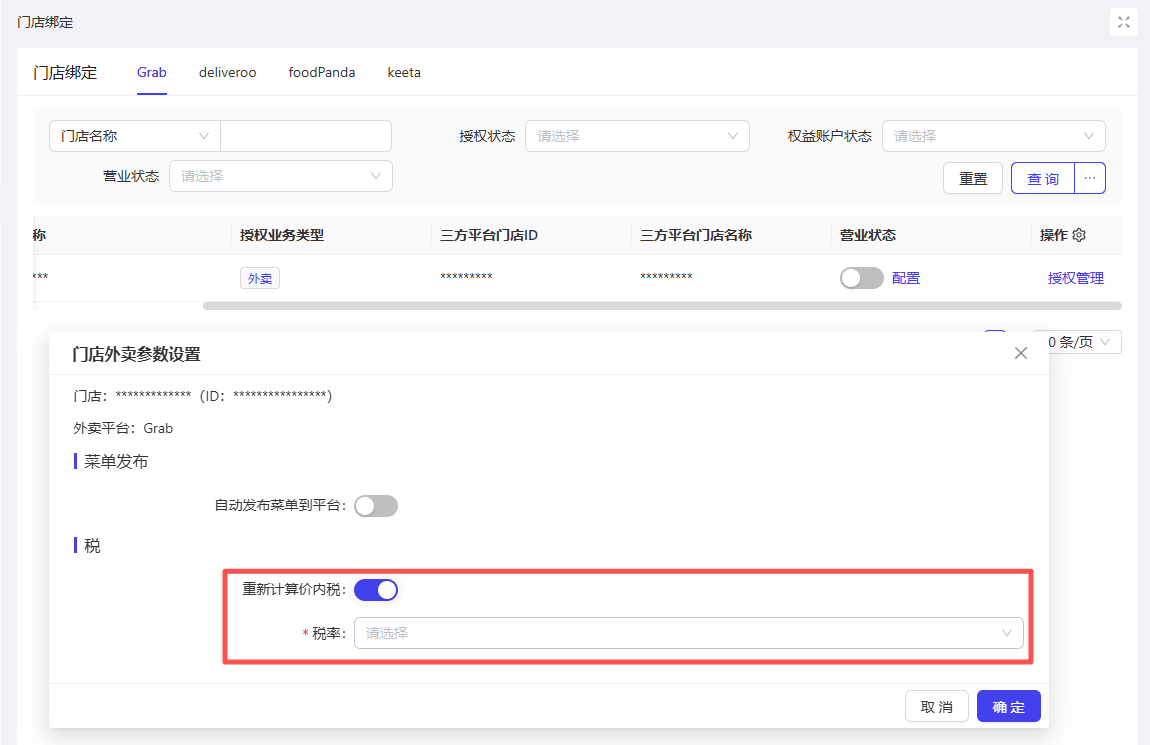Viewport: 1150px width, 745px height.
Task: Switch to the deliveroo tab
Action: click(227, 73)
